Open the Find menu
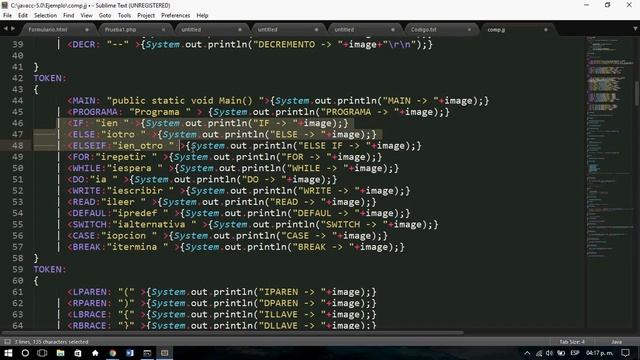 pos(69,16)
